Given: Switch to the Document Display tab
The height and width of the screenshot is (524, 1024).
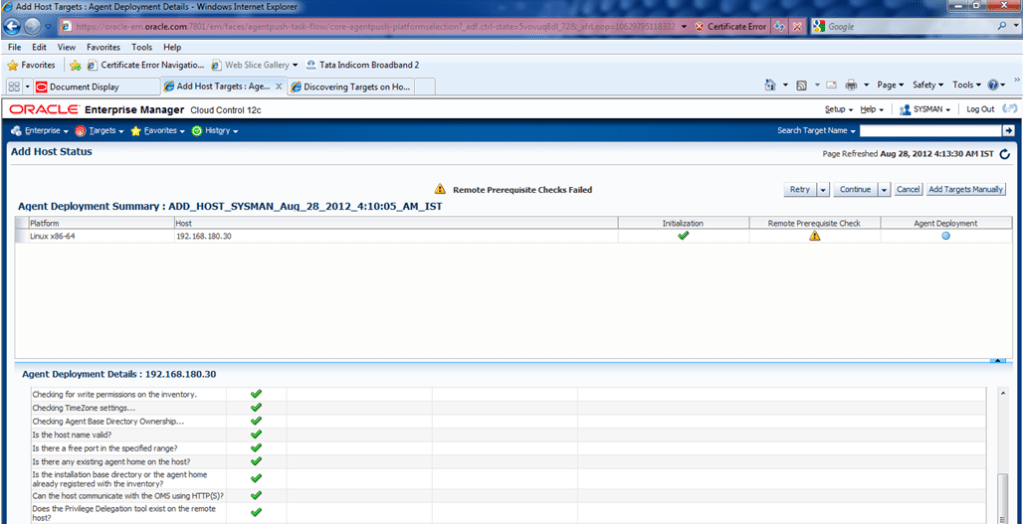Looking at the screenshot, I should pyautogui.click(x=96, y=86).
